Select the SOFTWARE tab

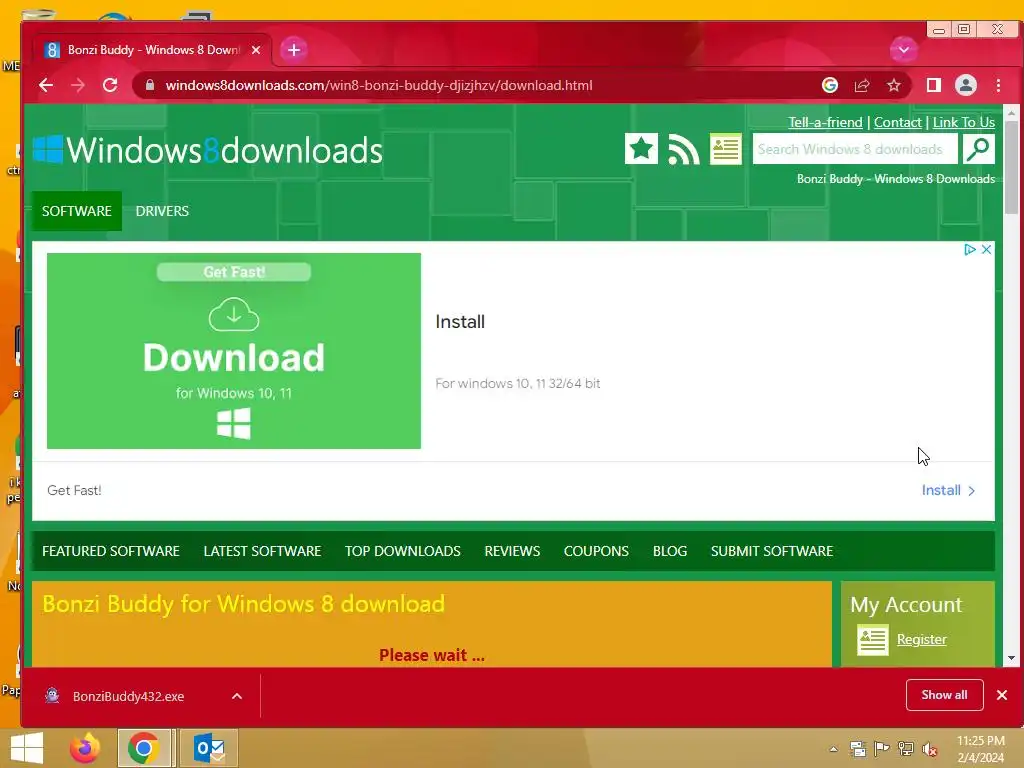[x=76, y=211]
